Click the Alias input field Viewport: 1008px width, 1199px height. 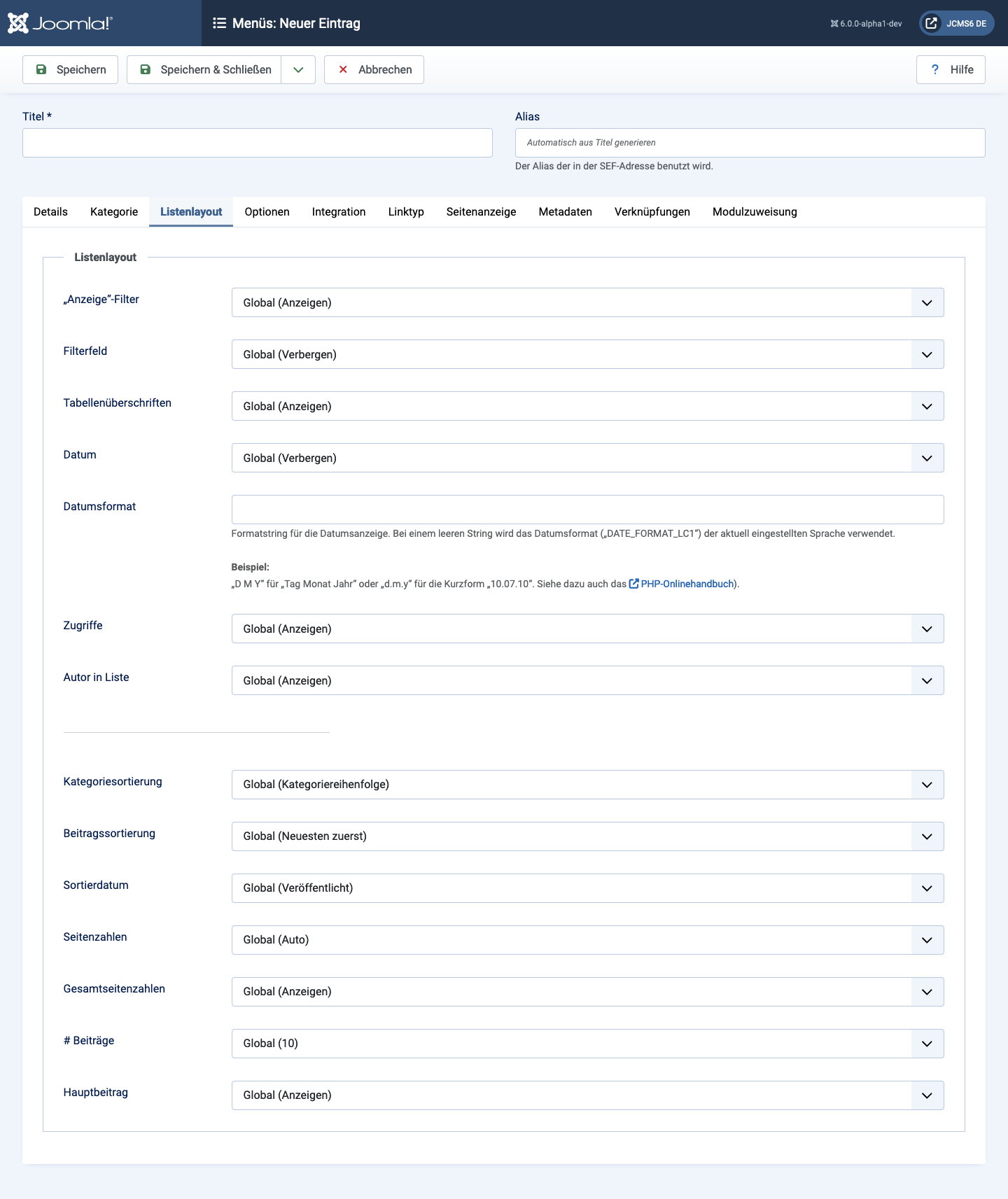point(750,143)
